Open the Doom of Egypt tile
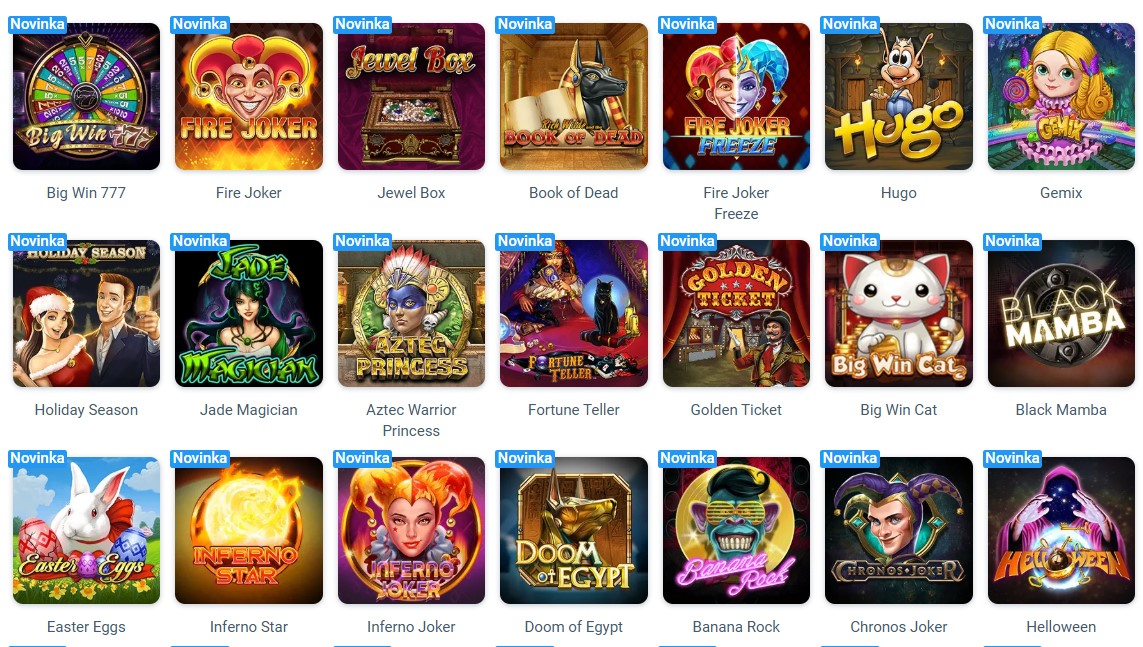This screenshot has height=647, width=1143. click(574, 530)
